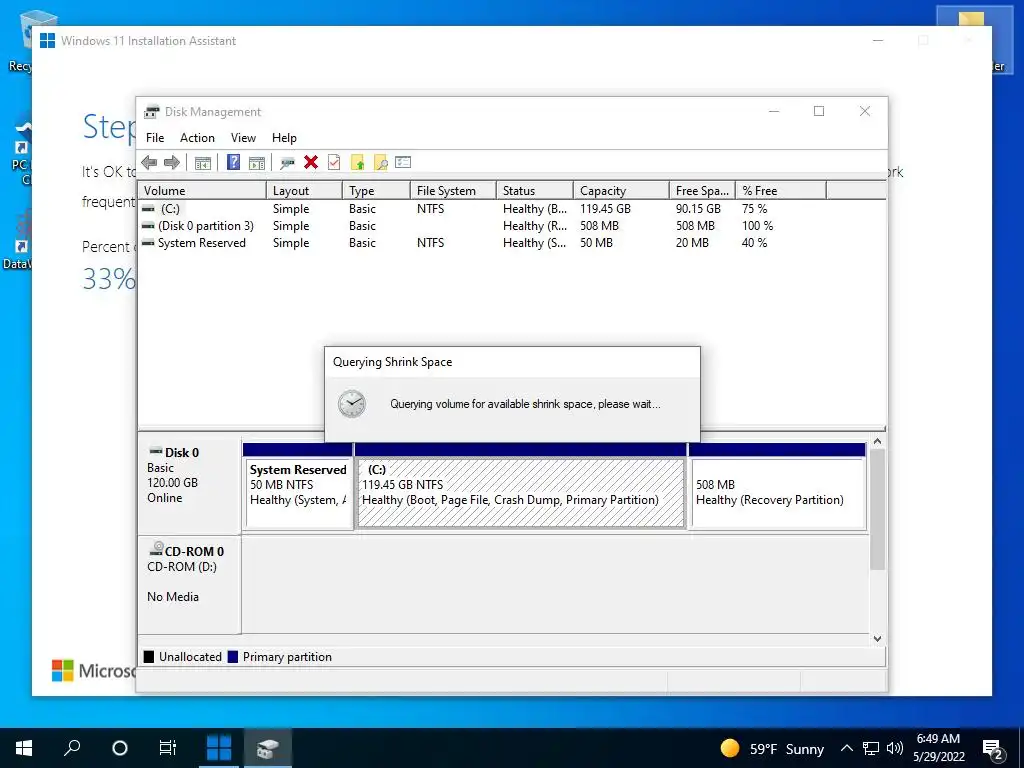Click the 90.15 GB free space cell
1024x768 pixels.
pyautogui.click(x=698, y=209)
